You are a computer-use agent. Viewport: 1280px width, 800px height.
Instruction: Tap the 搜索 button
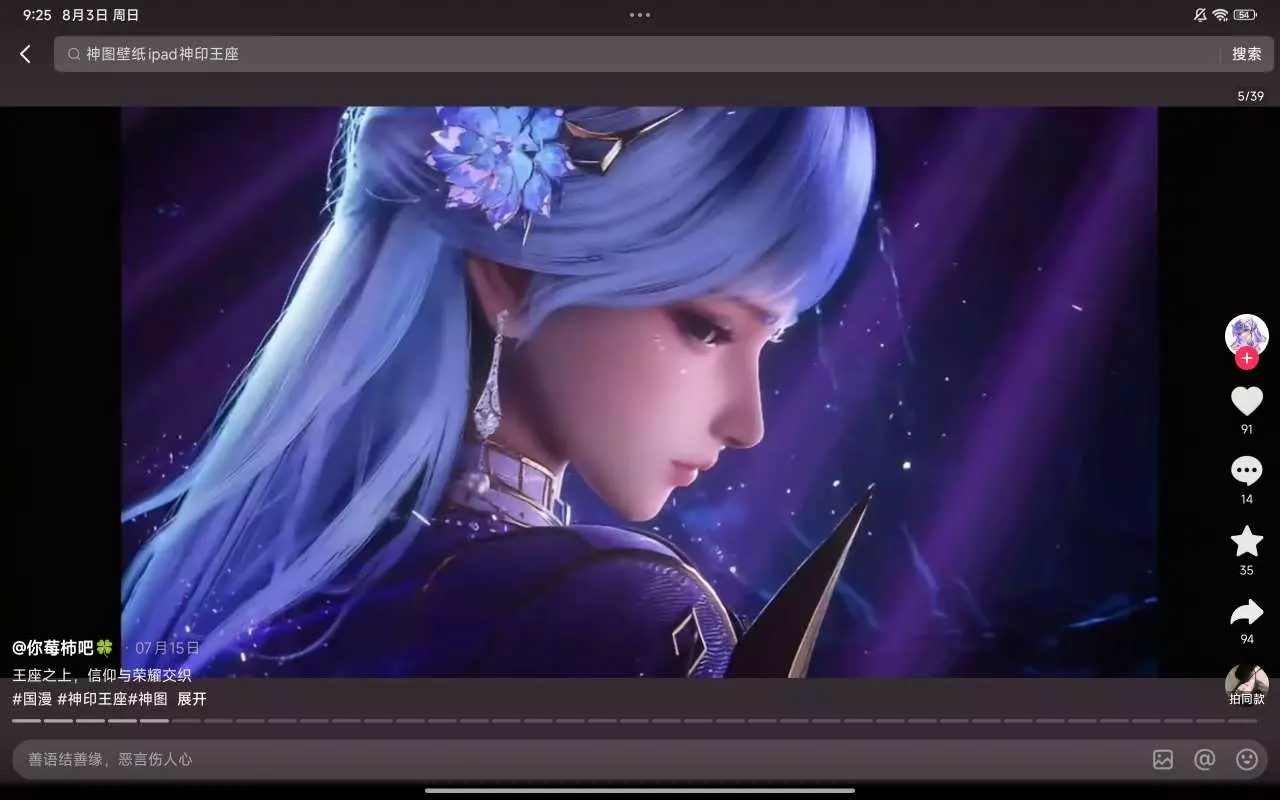pos(1247,54)
